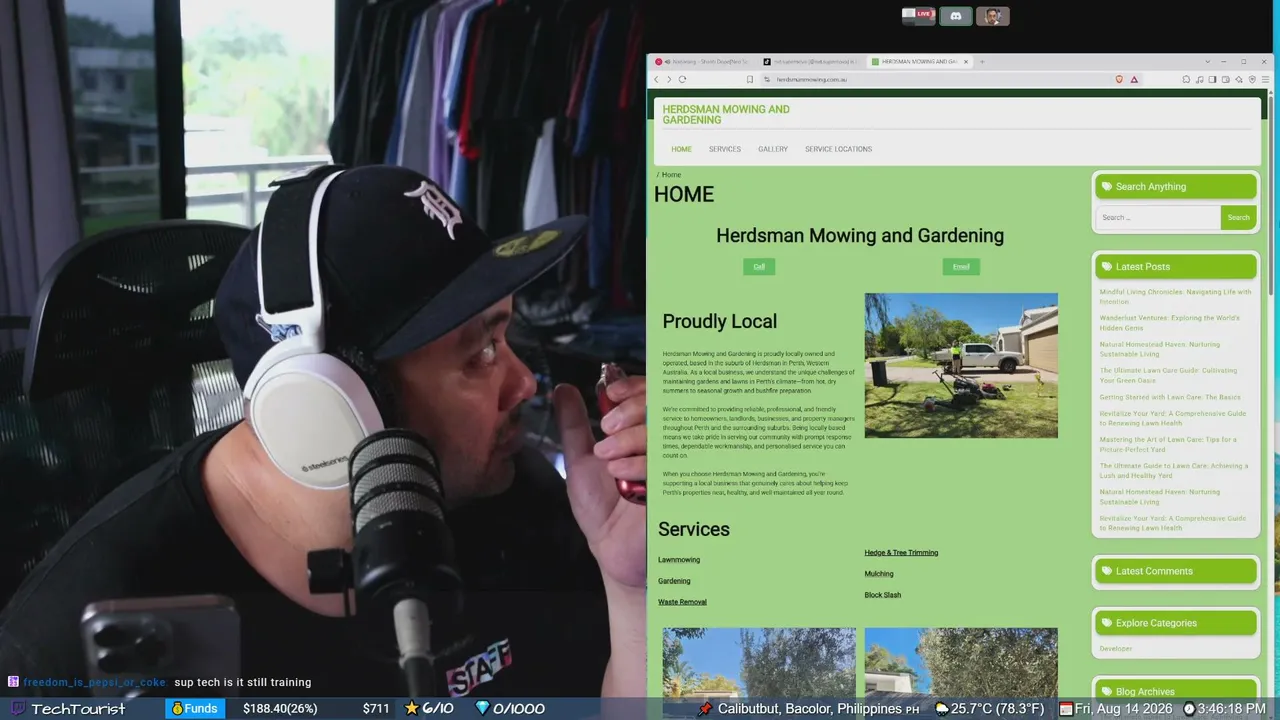Open the Mulching service link
Image resolution: width=1280 pixels, height=720 pixels.
[879, 574]
